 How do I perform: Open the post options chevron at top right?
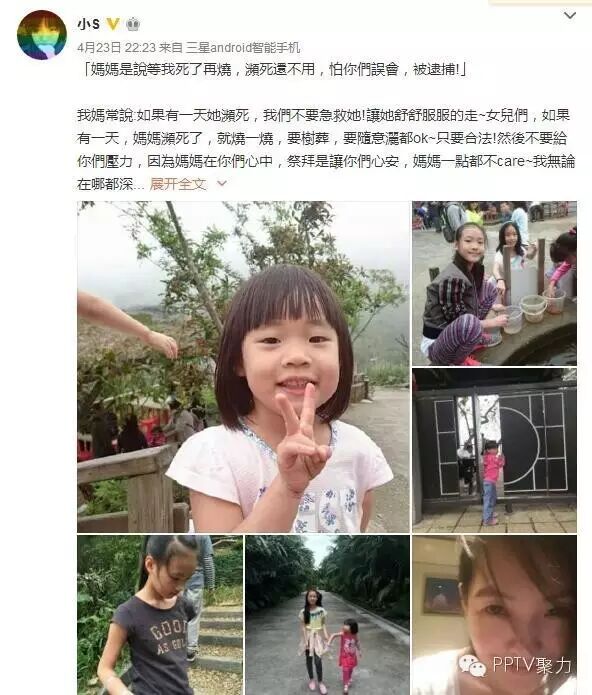point(569,16)
